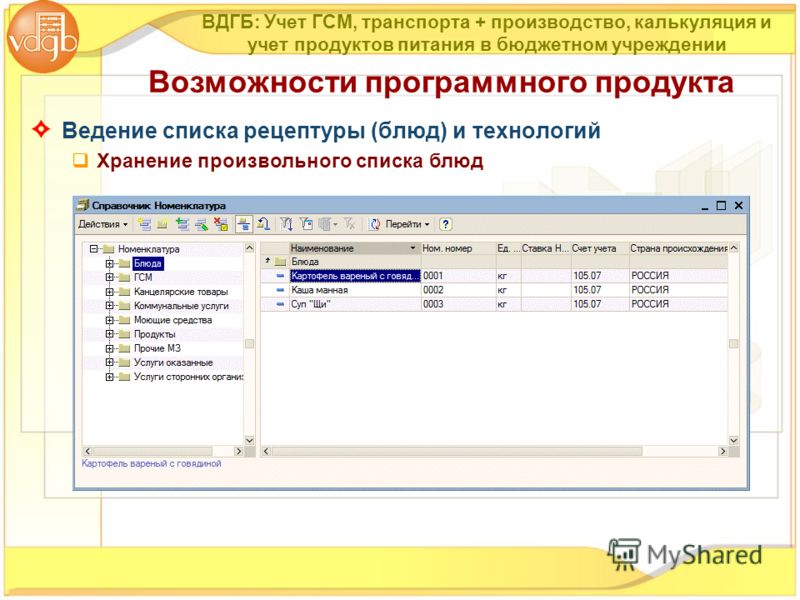
Task: Click the Add new item toolbar icon
Action: 144,224
